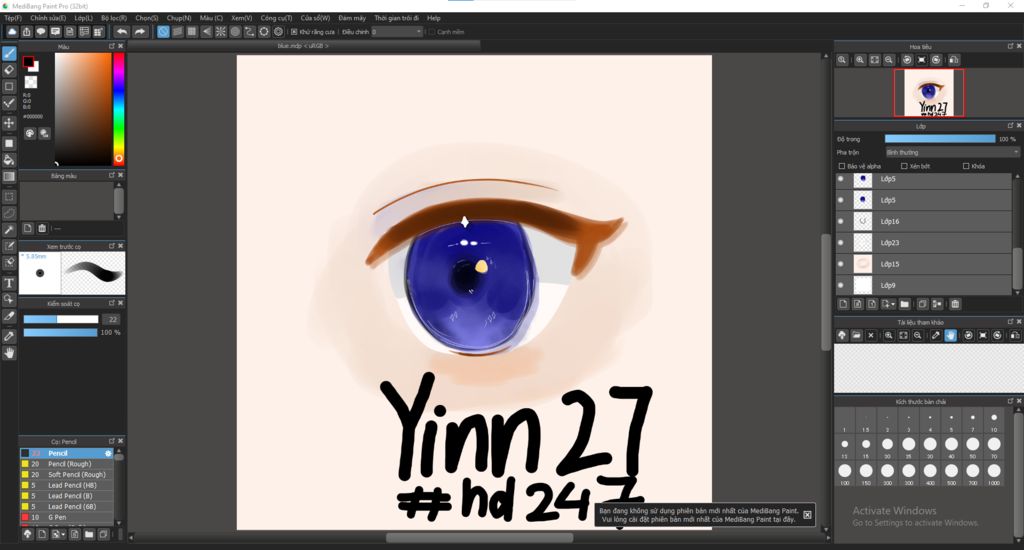Select the Move tool with four arrows
This screenshot has height=550, width=1024.
click(9, 123)
